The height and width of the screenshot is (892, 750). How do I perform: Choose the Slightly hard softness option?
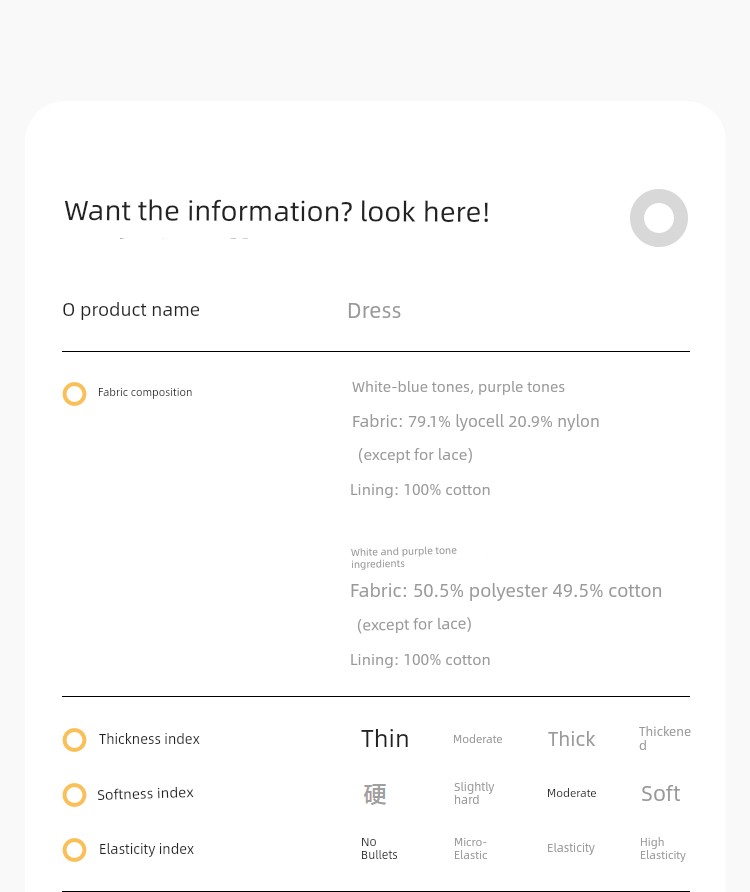tap(474, 793)
